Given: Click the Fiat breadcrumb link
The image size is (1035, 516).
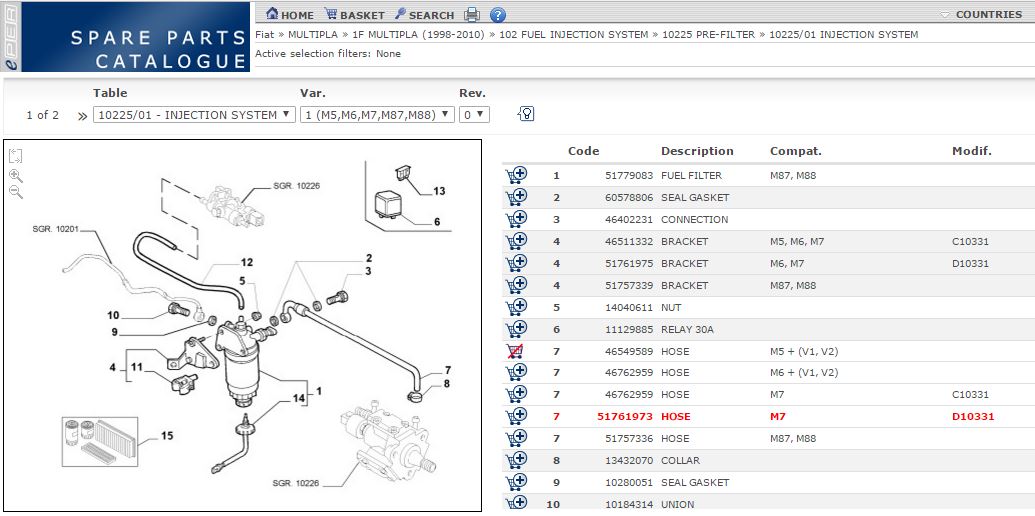Looking at the screenshot, I should [264, 34].
